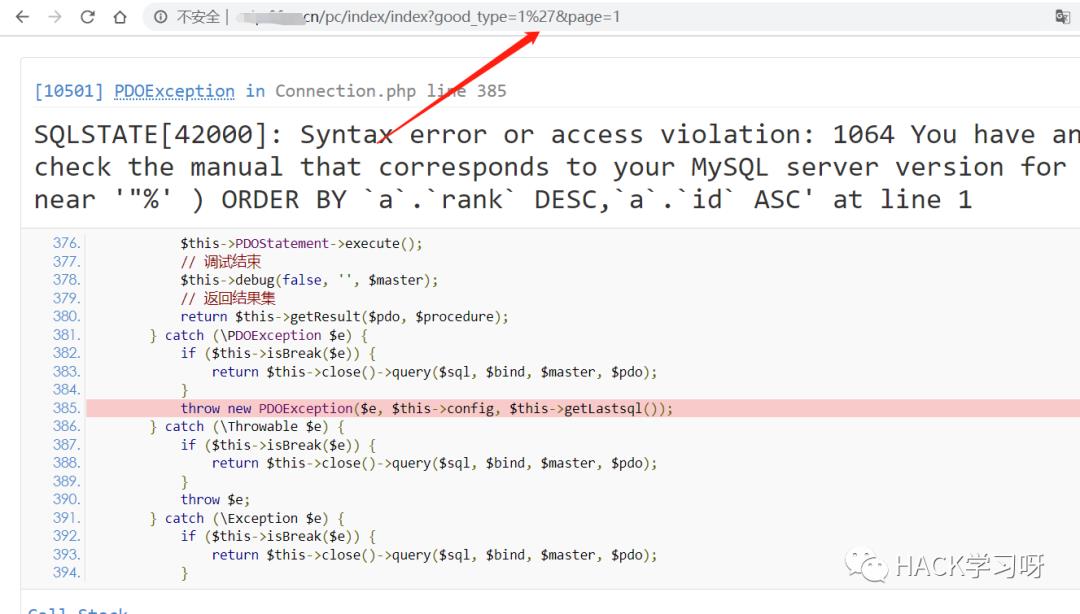Open the translate page icon in address bar
The height and width of the screenshot is (614, 1080).
pyautogui.click(x=1062, y=17)
